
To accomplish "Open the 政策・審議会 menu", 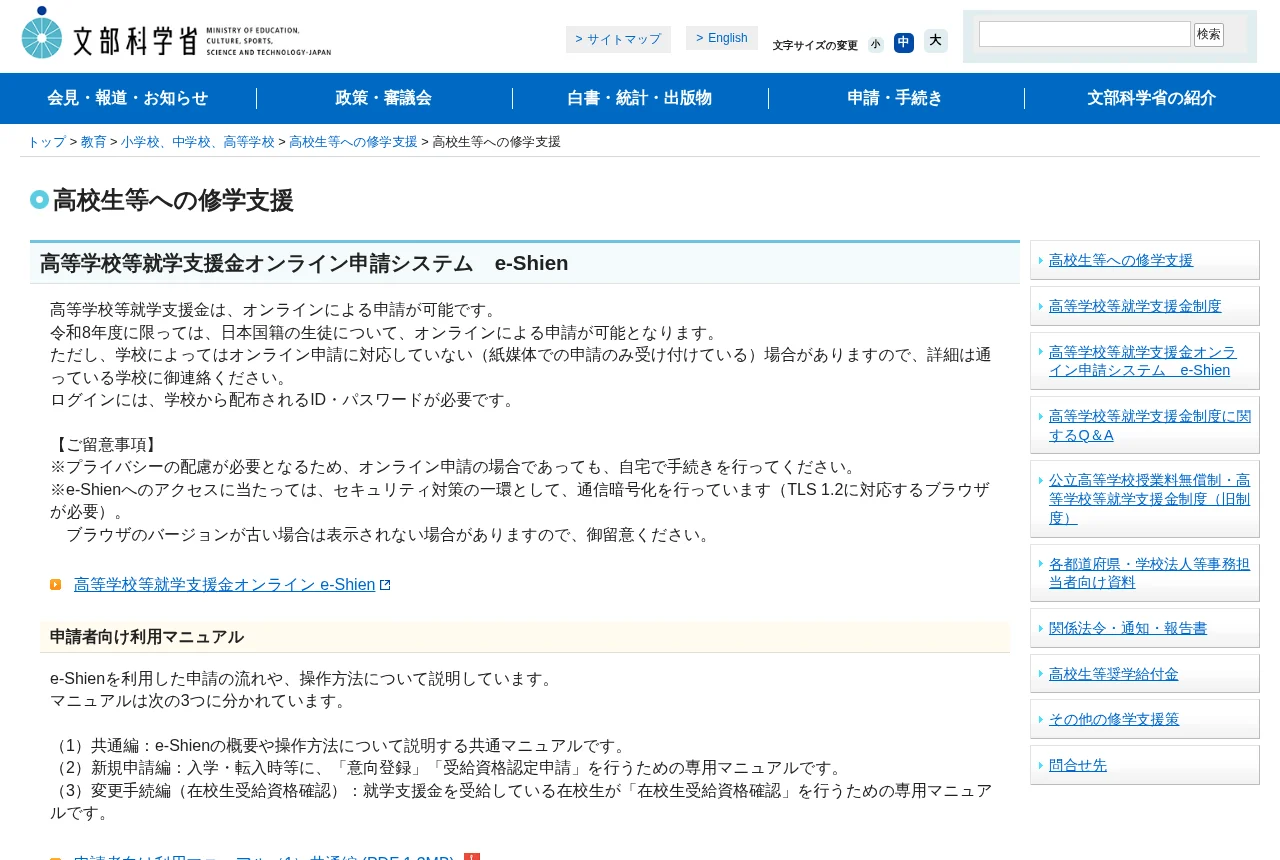I will coord(384,98).
